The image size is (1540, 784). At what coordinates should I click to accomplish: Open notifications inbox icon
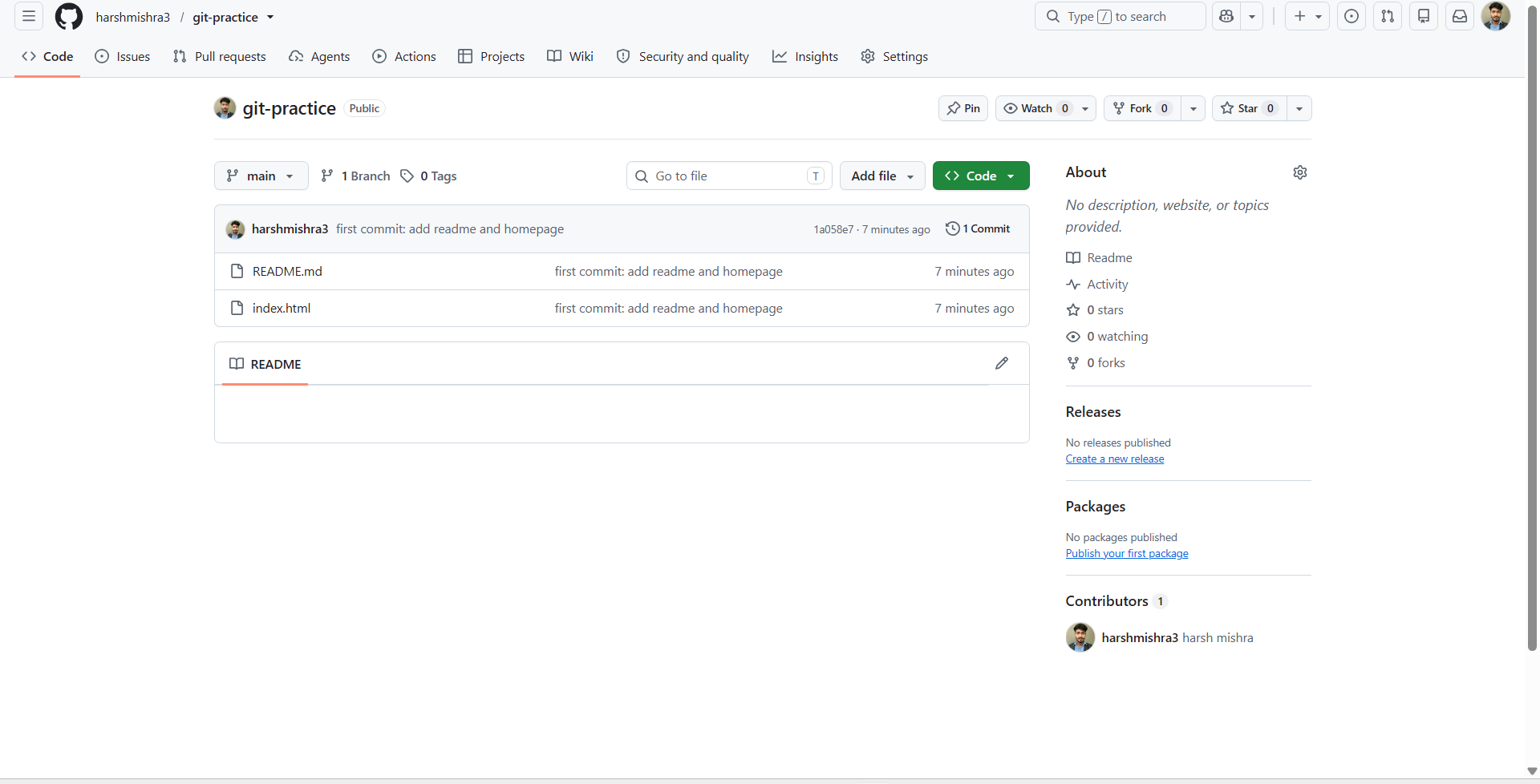click(x=1460, y=16)
